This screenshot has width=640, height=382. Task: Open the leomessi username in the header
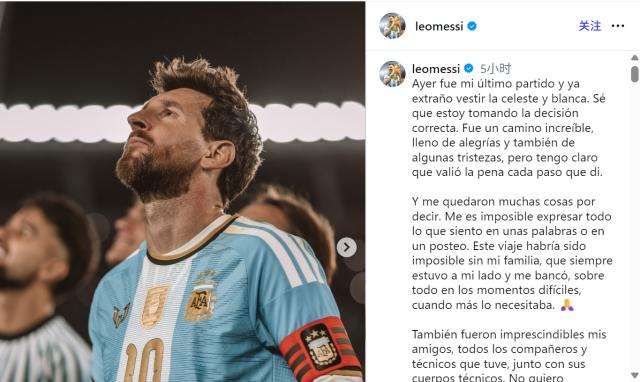(x=439, y=26)
